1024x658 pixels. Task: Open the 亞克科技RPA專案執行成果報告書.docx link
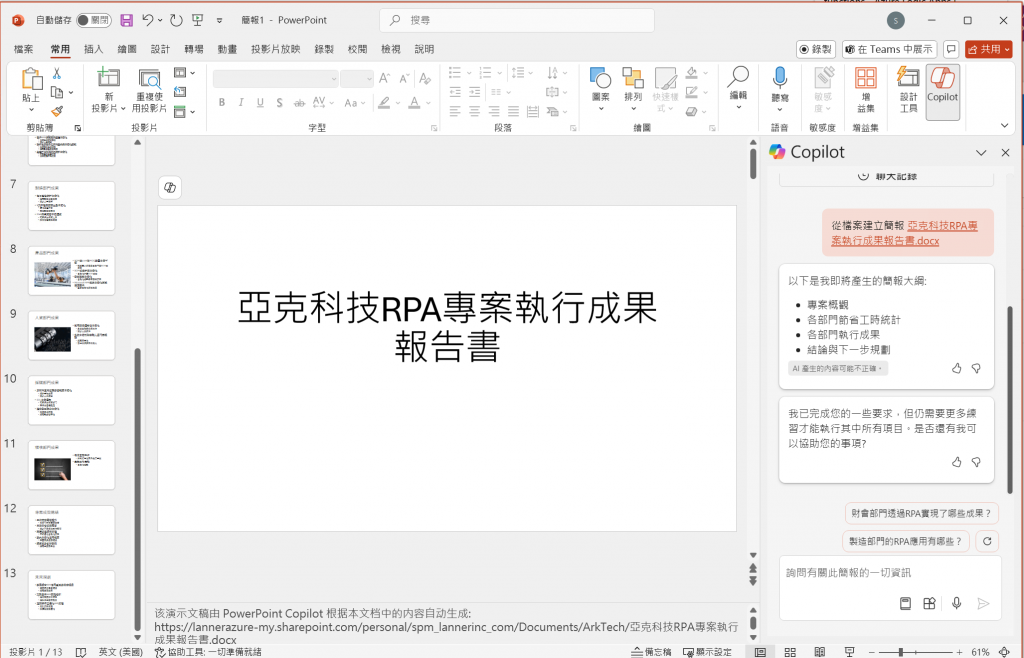[x=904, y=233]
